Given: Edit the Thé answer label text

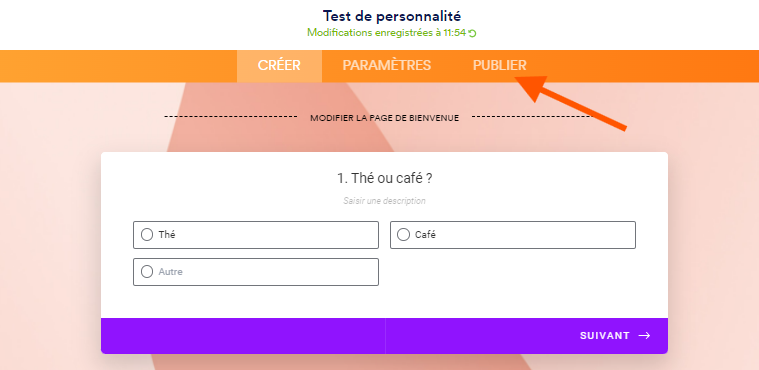Looking at the screenshot, I should tap(167, 235).
